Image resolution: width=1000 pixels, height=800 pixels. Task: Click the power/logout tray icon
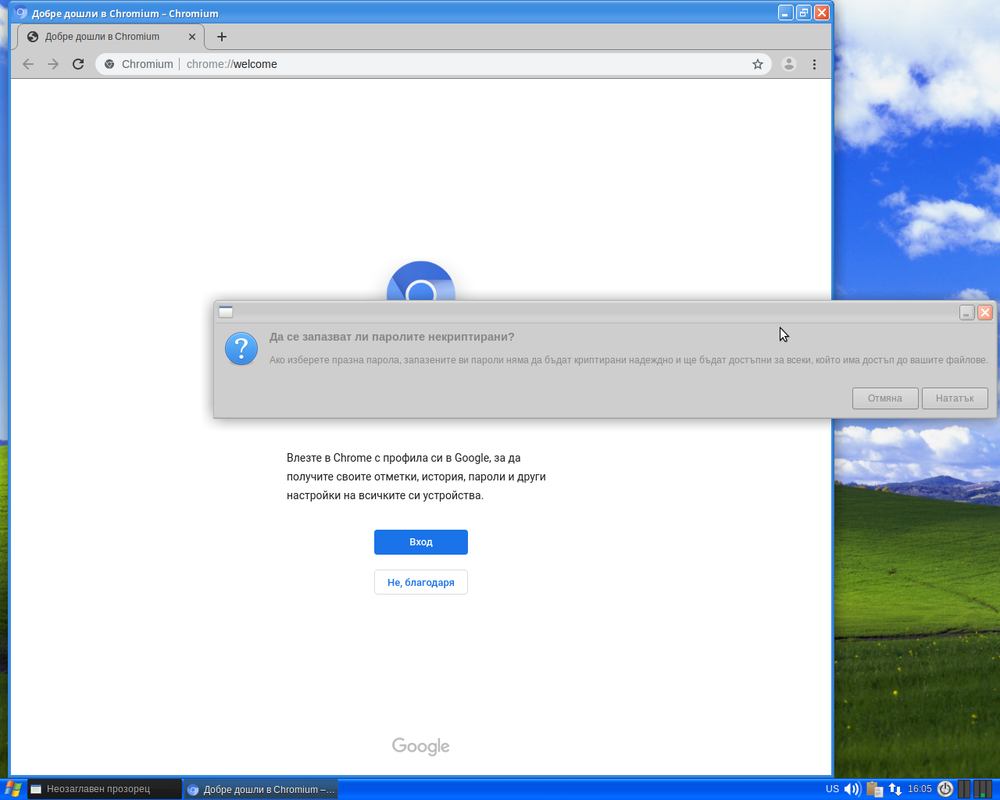pyautogui.click(x=945, y=789)
